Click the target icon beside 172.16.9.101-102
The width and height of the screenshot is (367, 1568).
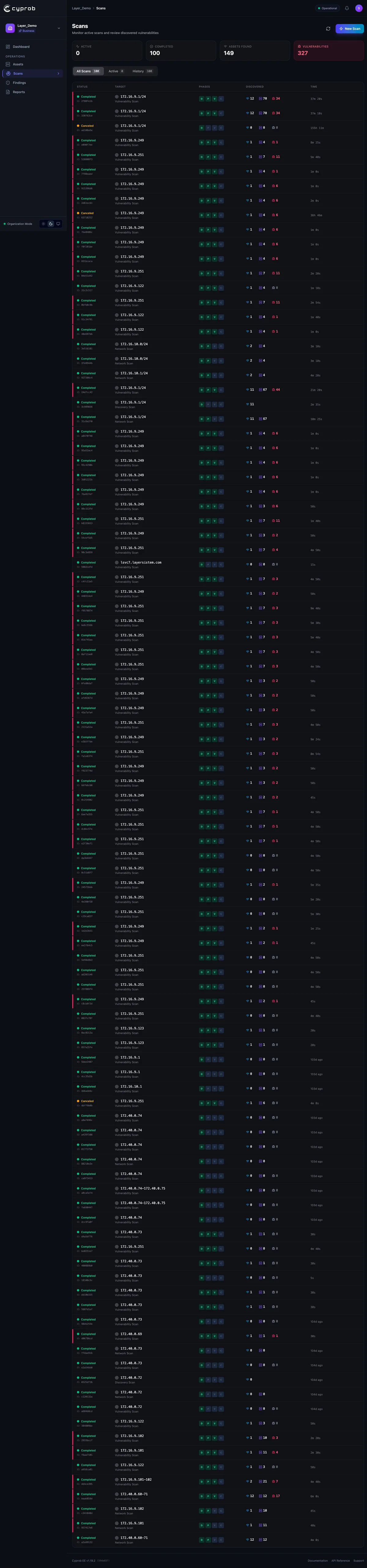click(117, 1479)
